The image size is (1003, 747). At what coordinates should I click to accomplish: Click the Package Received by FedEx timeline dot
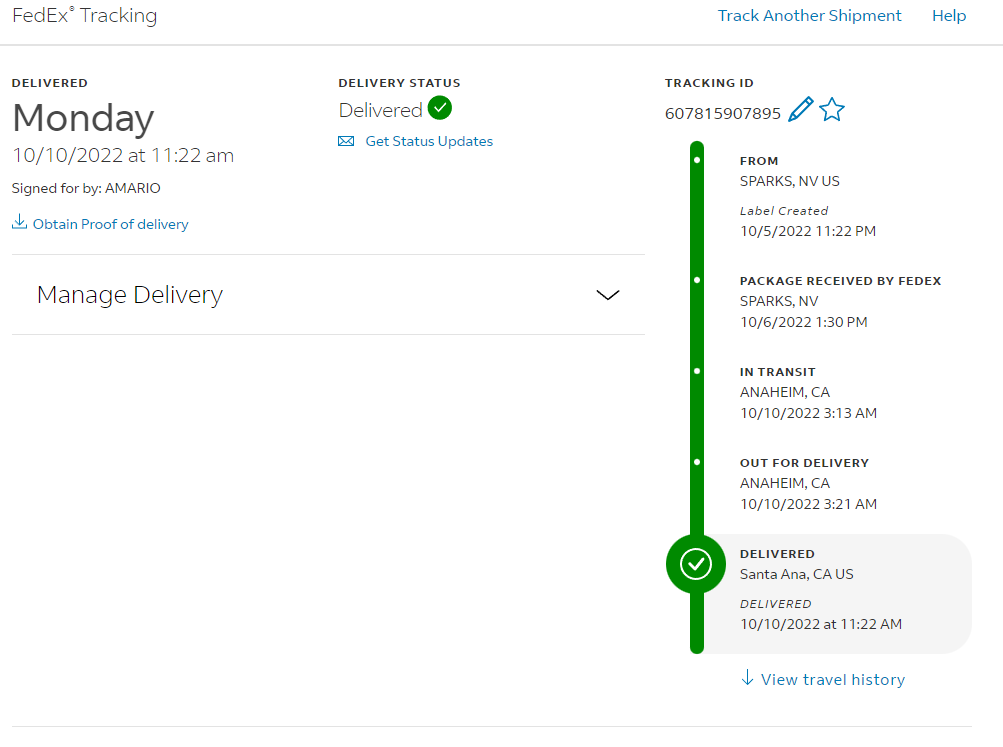tap(697, 280)
